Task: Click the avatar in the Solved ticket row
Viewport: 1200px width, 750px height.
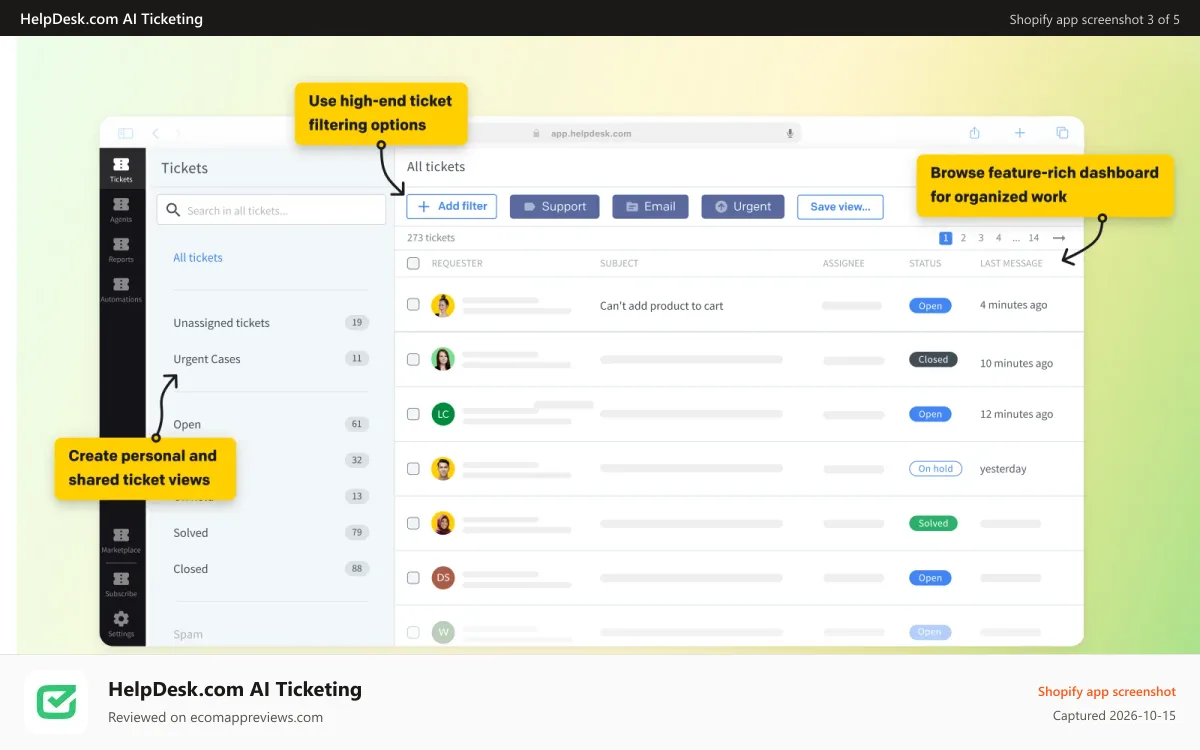Action: tap(443, 523)
